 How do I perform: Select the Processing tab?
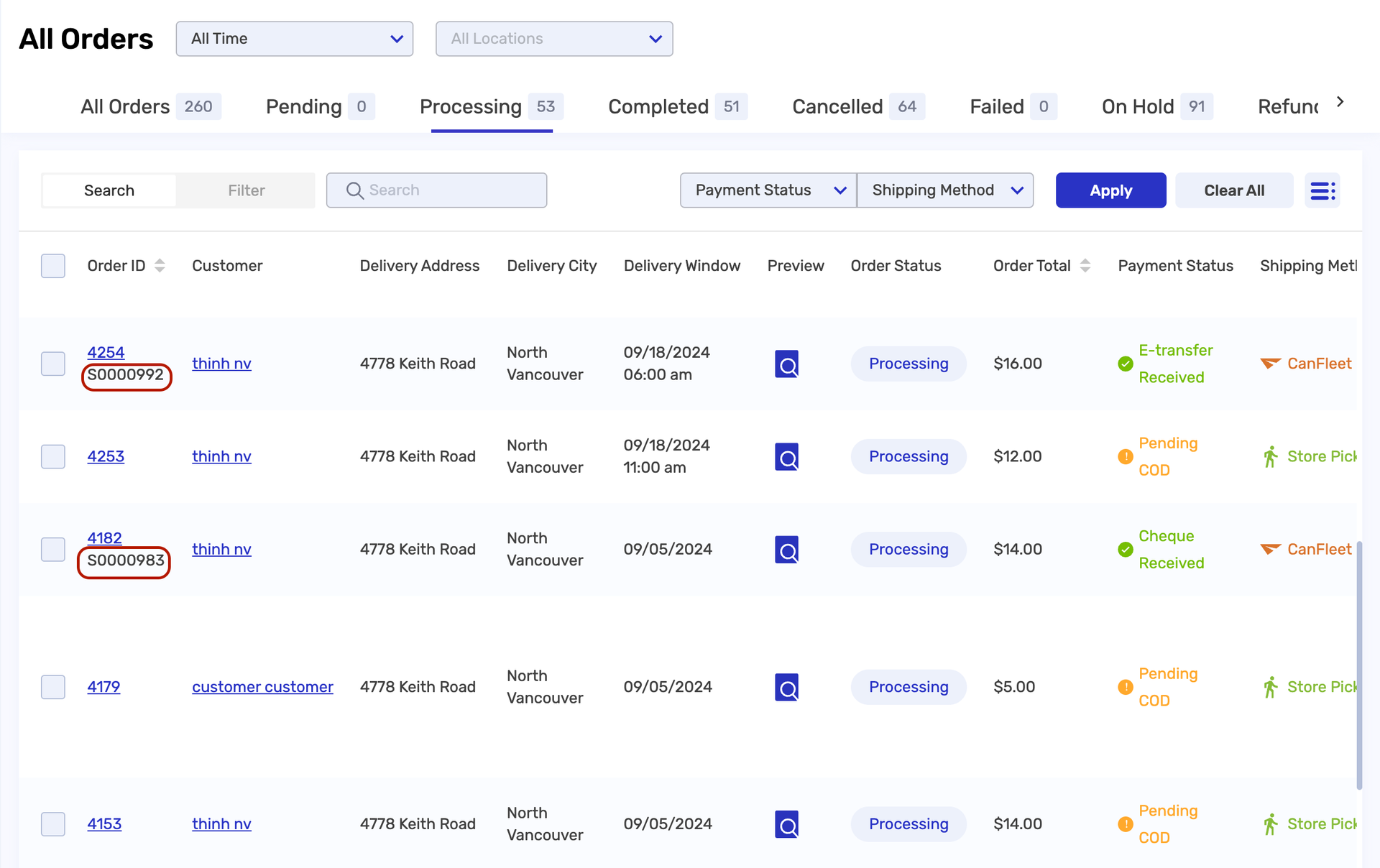(492, 106)
